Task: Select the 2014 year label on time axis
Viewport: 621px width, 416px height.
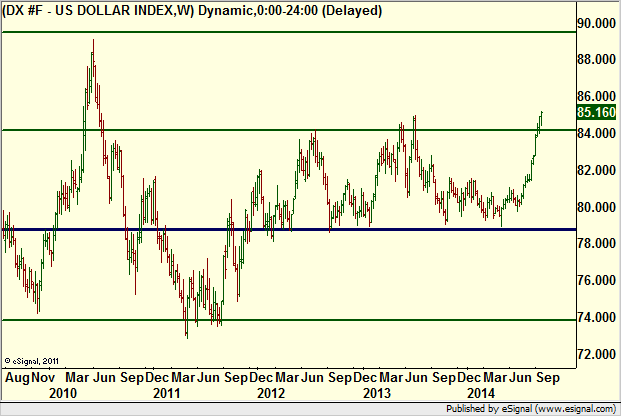Action: (x=481, y=393)
